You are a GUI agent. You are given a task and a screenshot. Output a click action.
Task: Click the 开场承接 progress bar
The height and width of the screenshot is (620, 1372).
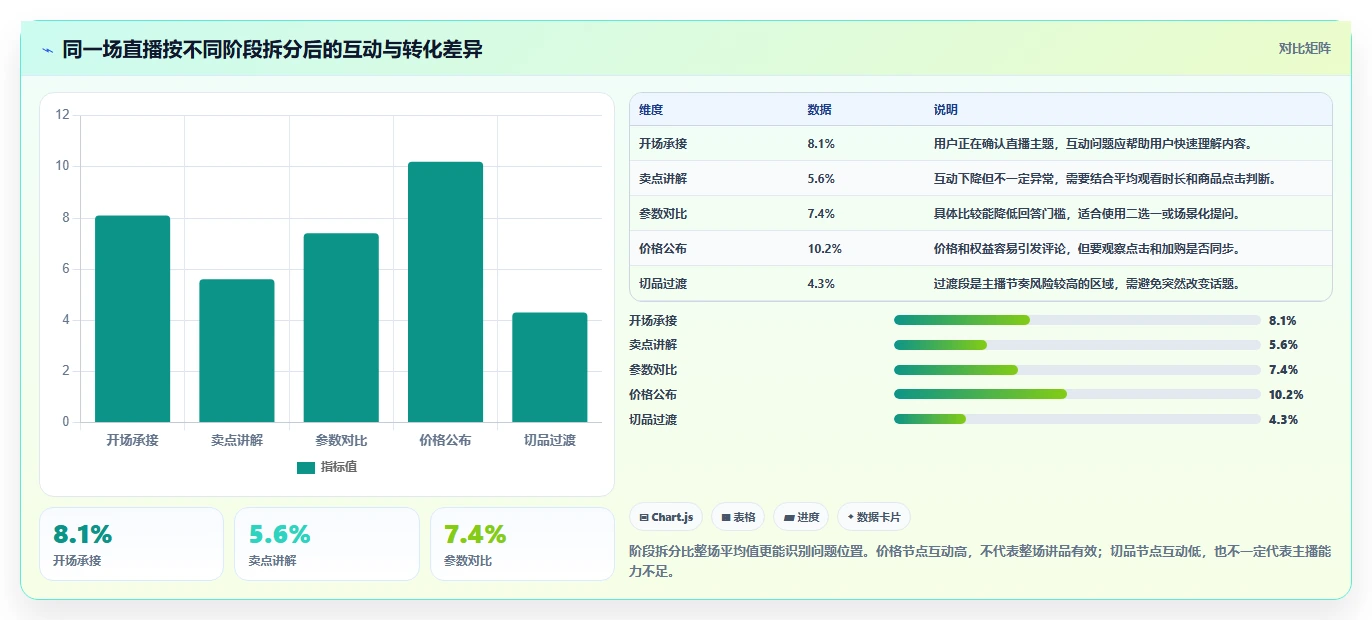(x=1077, y=320)
